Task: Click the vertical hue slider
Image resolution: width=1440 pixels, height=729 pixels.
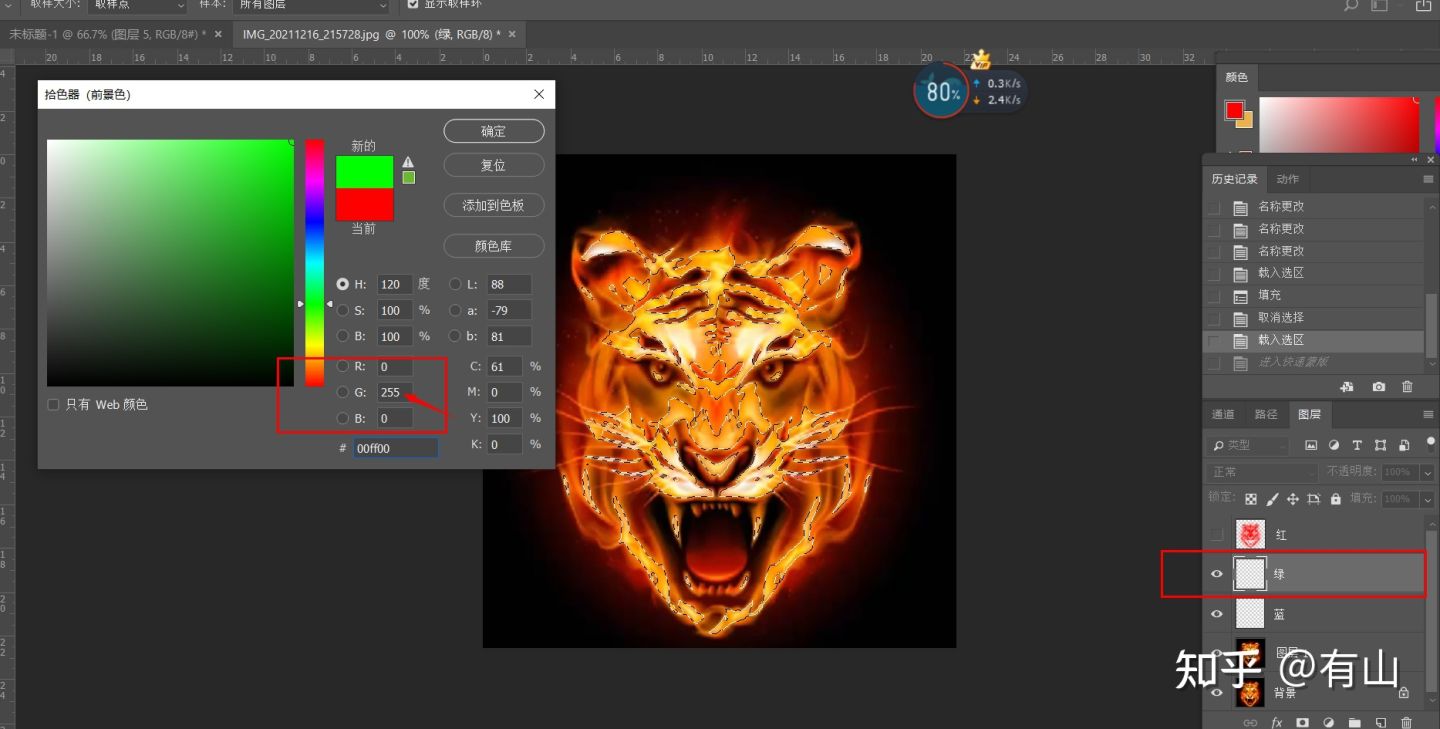Action: point(315,263)
